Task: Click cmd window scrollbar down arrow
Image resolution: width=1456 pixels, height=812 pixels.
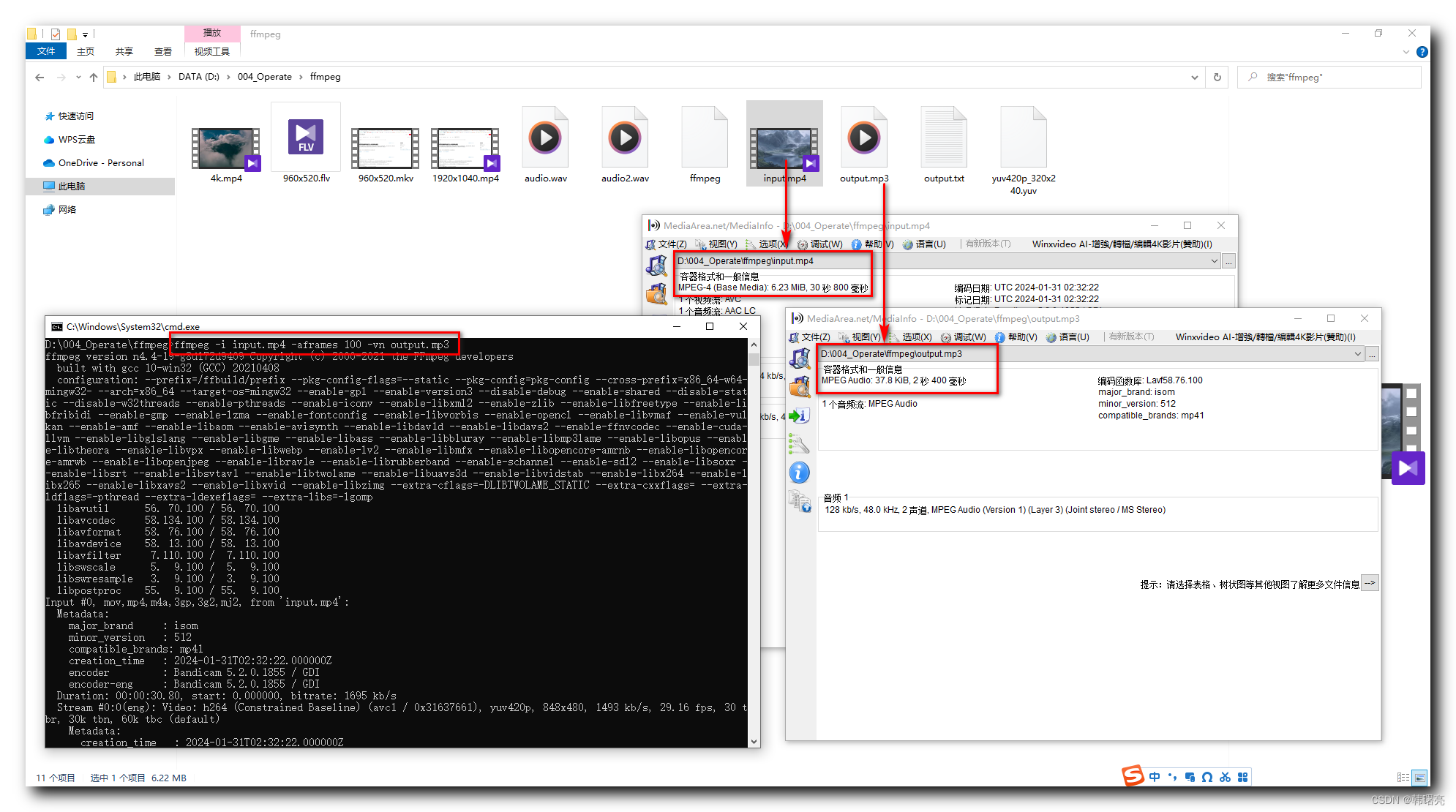Action: pyautogui.click(x=754, y=741)
